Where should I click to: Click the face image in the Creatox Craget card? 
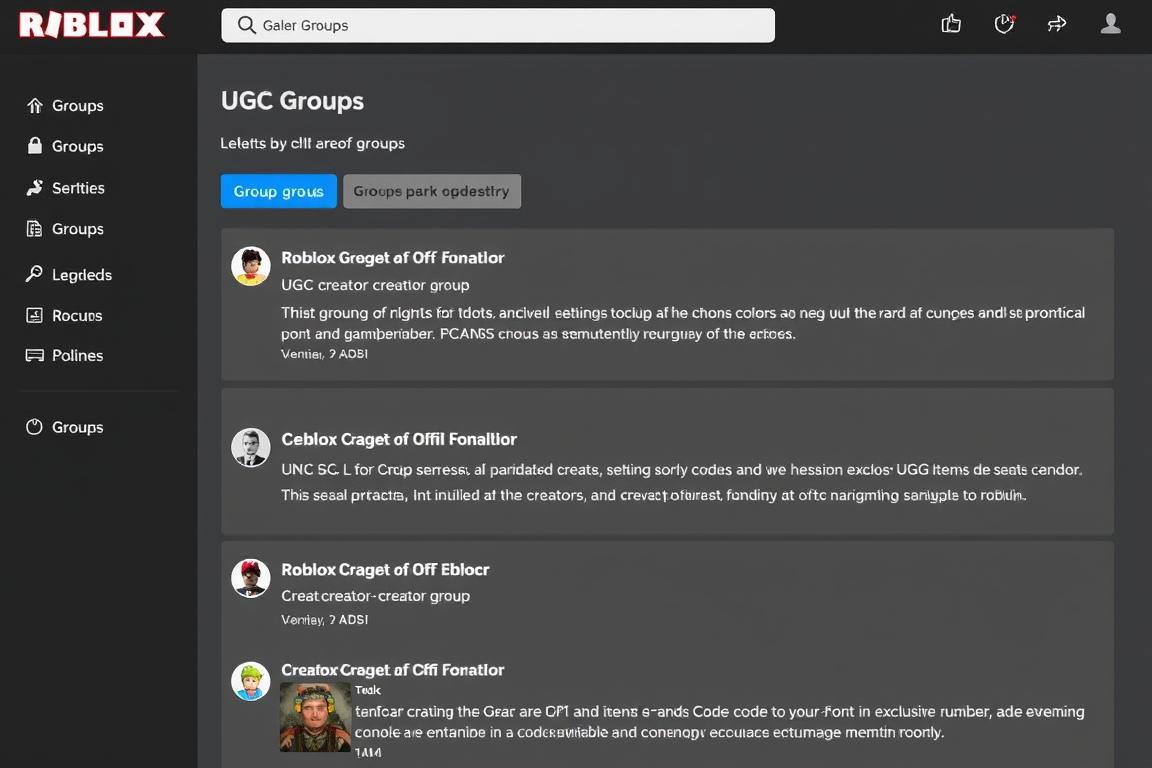(x=315, y=717)
